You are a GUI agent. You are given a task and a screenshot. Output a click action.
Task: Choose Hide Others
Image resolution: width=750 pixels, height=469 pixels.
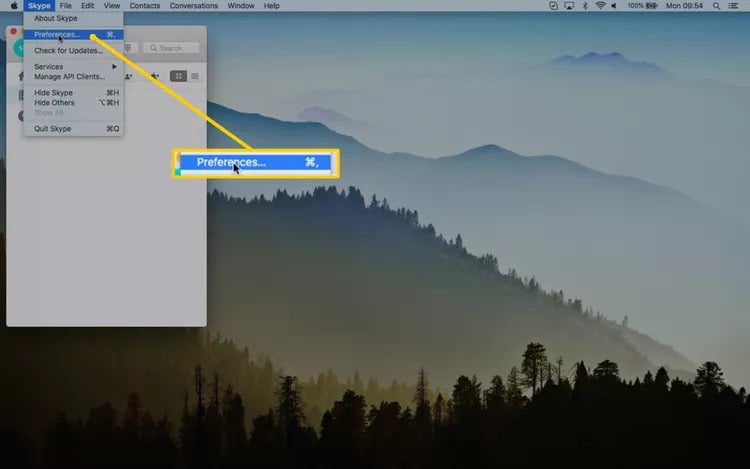74,103
